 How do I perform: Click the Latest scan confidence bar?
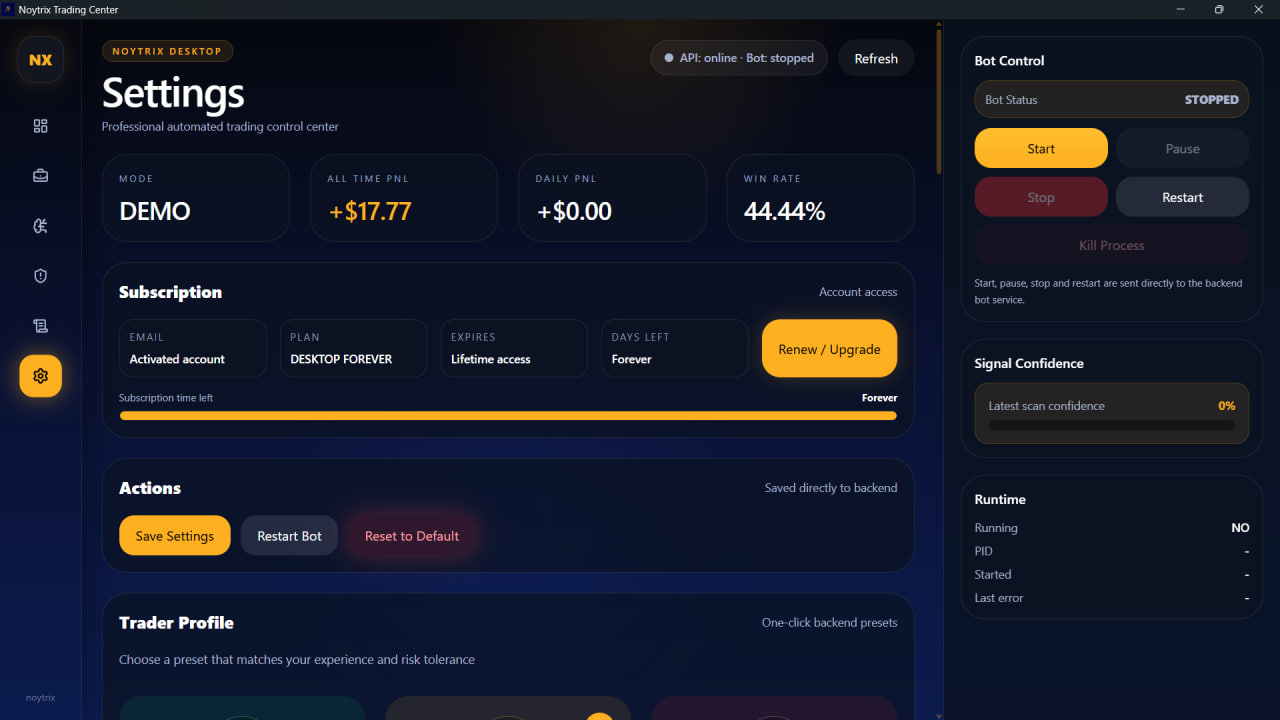coord(1112,425)
